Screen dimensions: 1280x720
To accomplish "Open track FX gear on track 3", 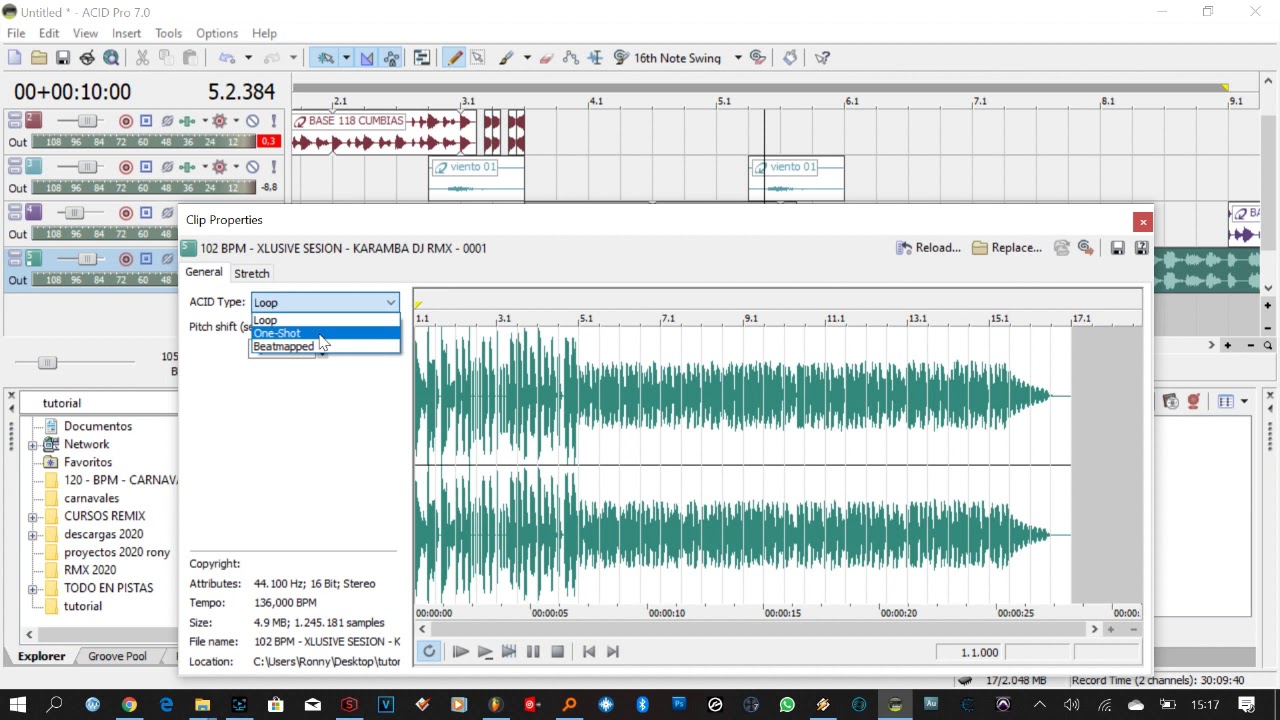I will point(219,167).
